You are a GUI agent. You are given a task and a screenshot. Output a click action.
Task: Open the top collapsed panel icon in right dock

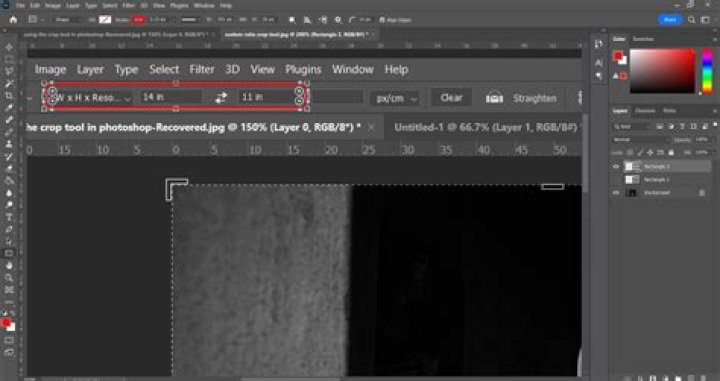[x=599, y=44]
